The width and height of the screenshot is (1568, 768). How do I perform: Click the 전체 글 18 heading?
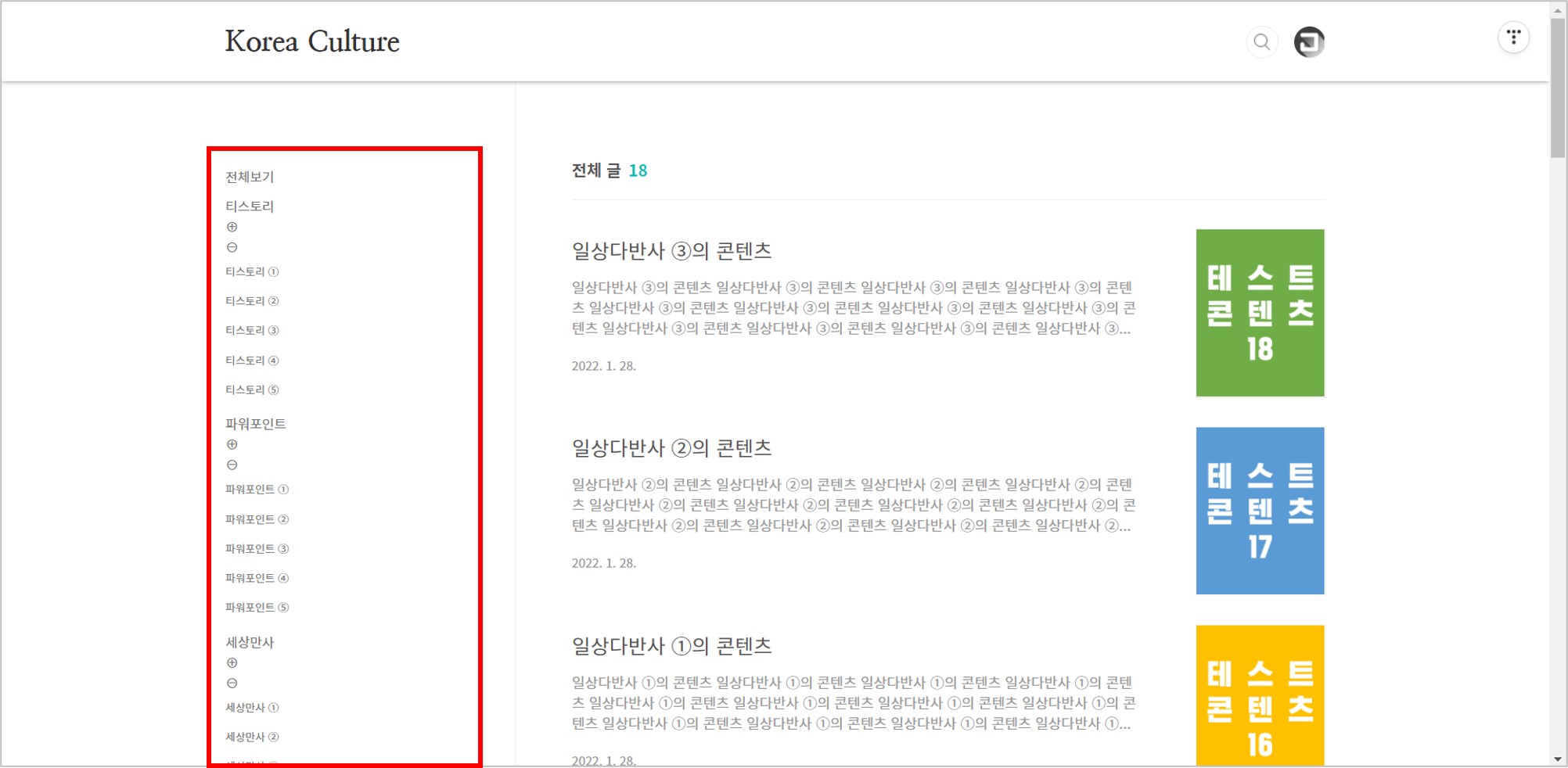point(610,170)
